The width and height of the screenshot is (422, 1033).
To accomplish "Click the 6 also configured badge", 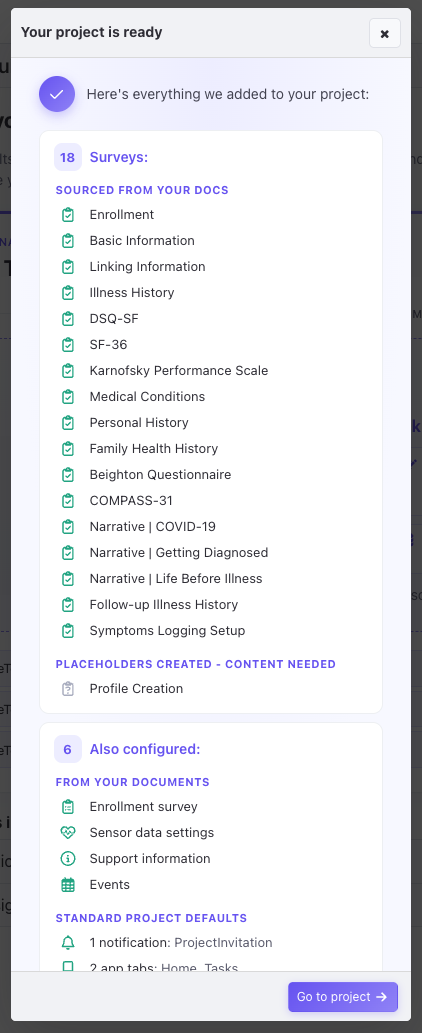I will (68, 749).
